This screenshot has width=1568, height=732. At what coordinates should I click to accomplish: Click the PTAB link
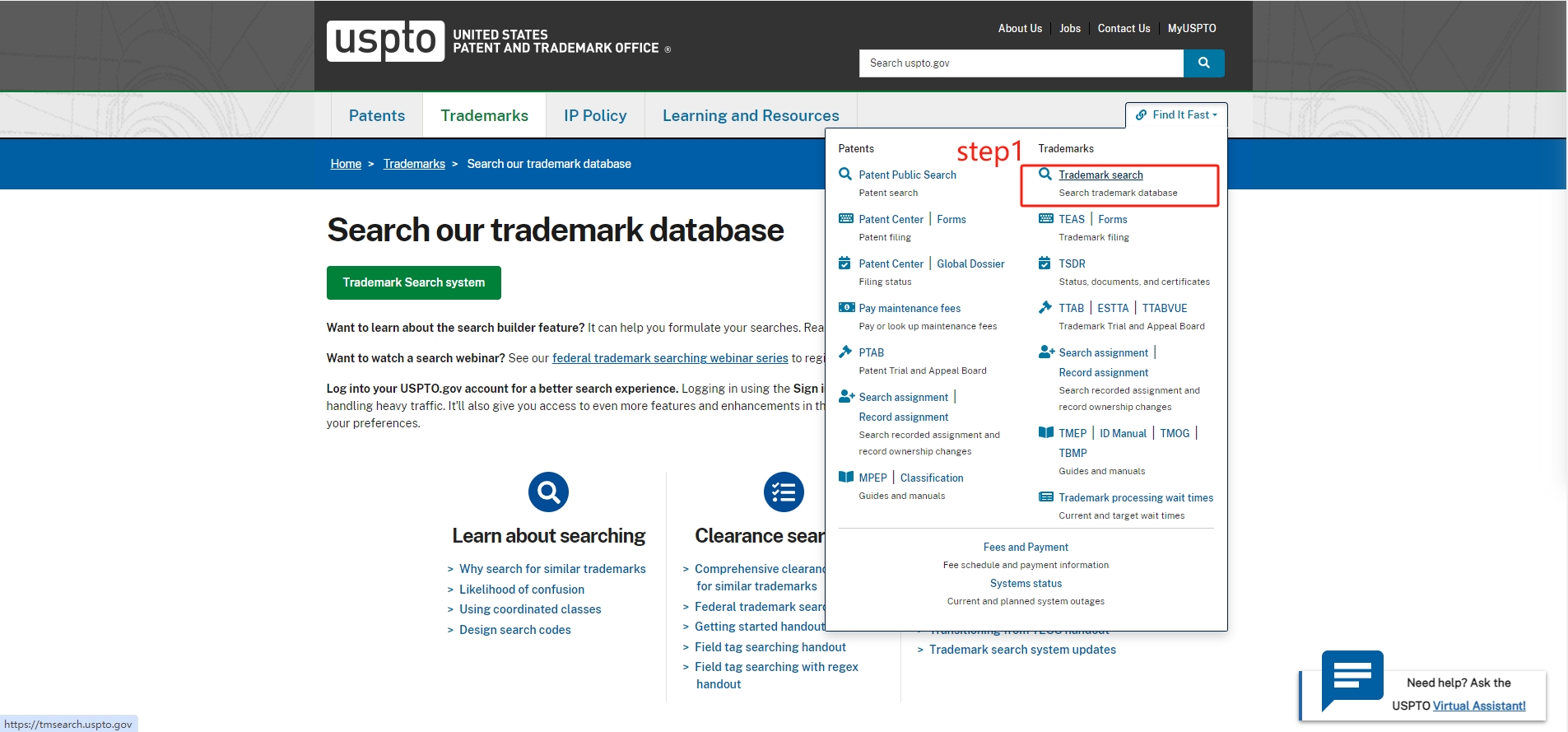coord(871,352)
